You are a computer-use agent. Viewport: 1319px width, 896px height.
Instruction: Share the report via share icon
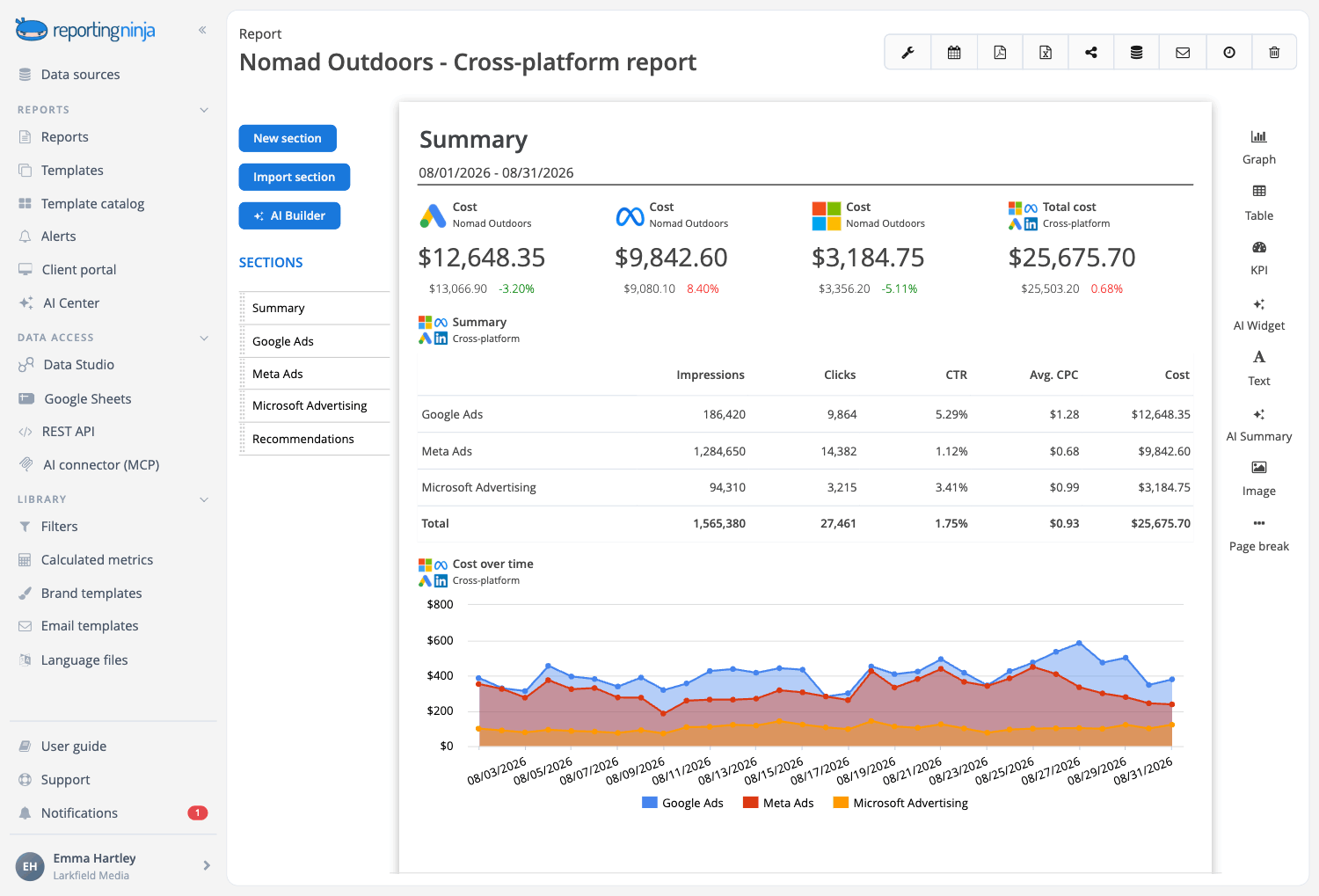[x=1091, y=53]
